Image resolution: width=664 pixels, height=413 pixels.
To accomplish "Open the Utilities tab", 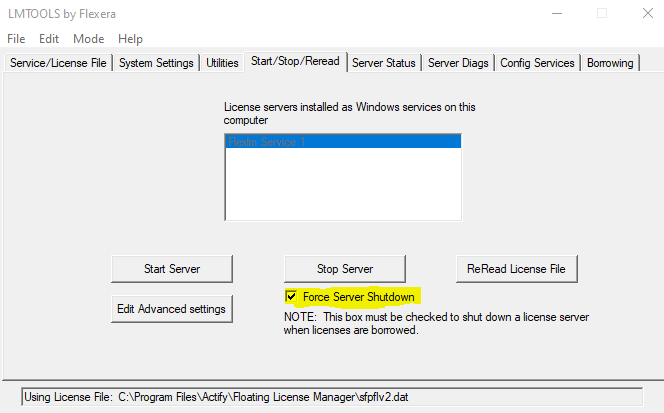I will (222, 63).
